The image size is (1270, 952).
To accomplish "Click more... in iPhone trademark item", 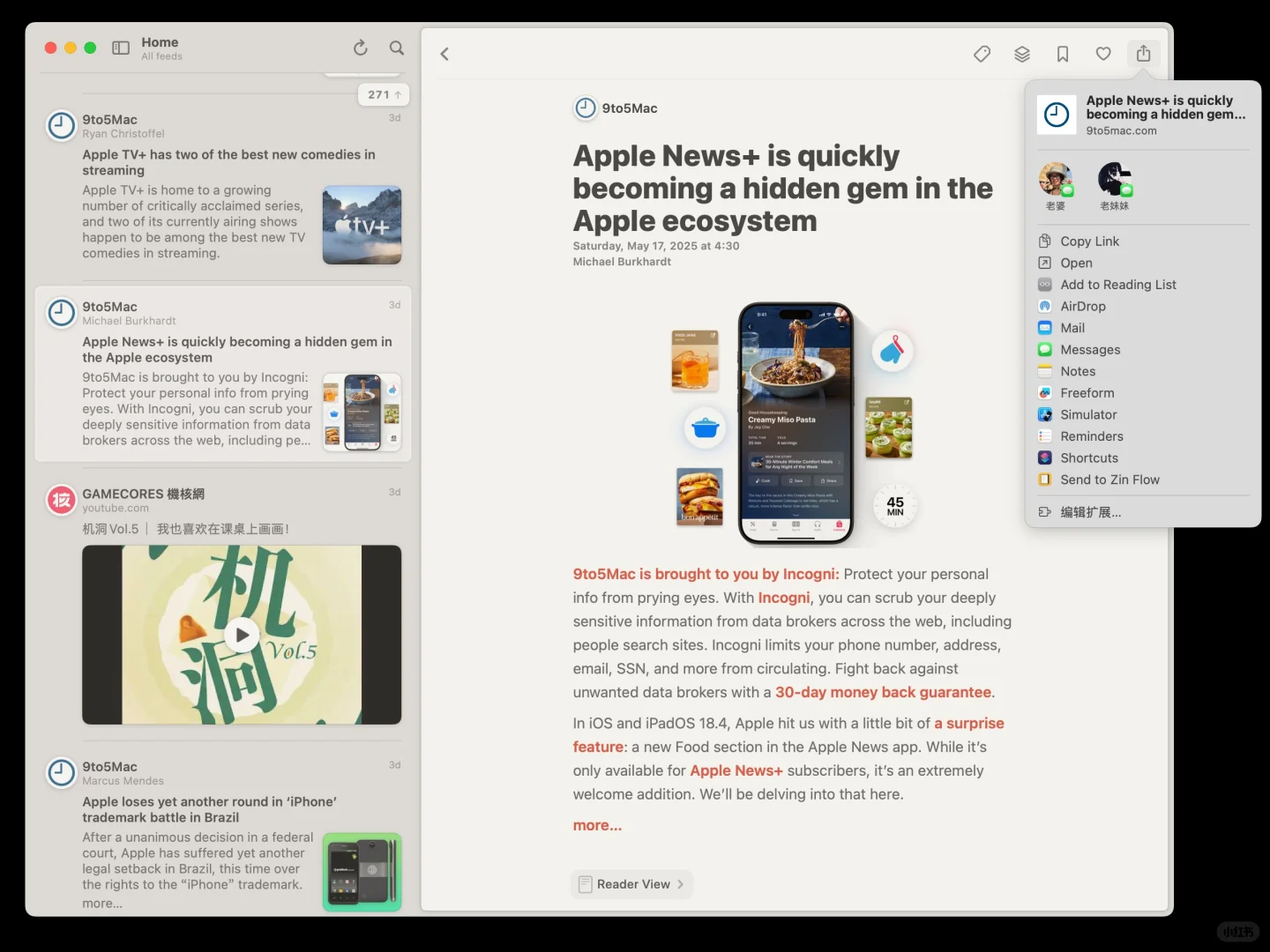I will [x=102, y=904].
